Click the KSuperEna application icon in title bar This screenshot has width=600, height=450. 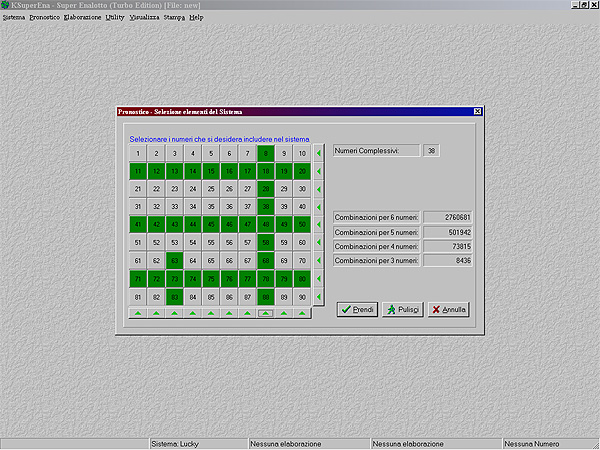pos(5,5)
